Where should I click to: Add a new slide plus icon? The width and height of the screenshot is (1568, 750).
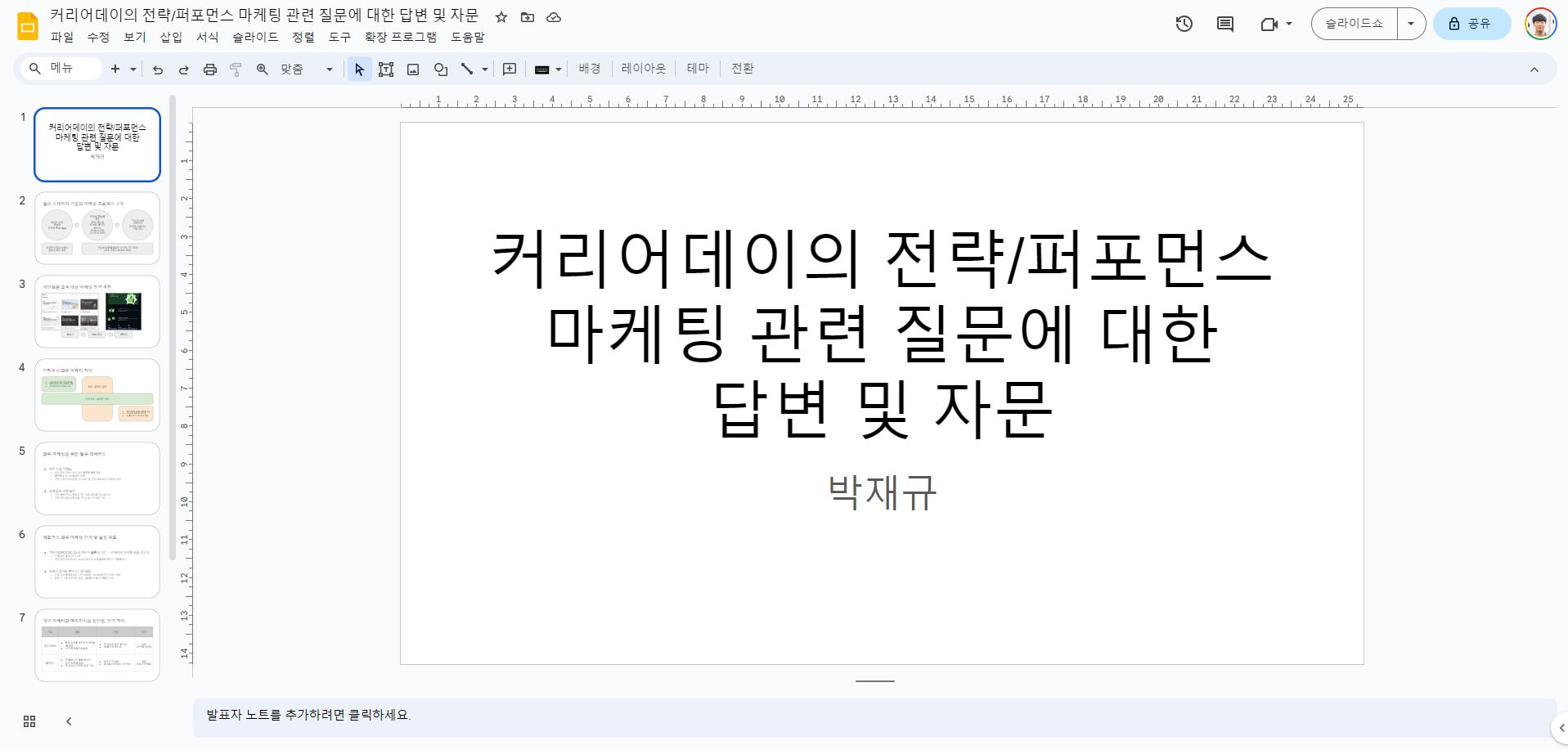pos(115,70)
